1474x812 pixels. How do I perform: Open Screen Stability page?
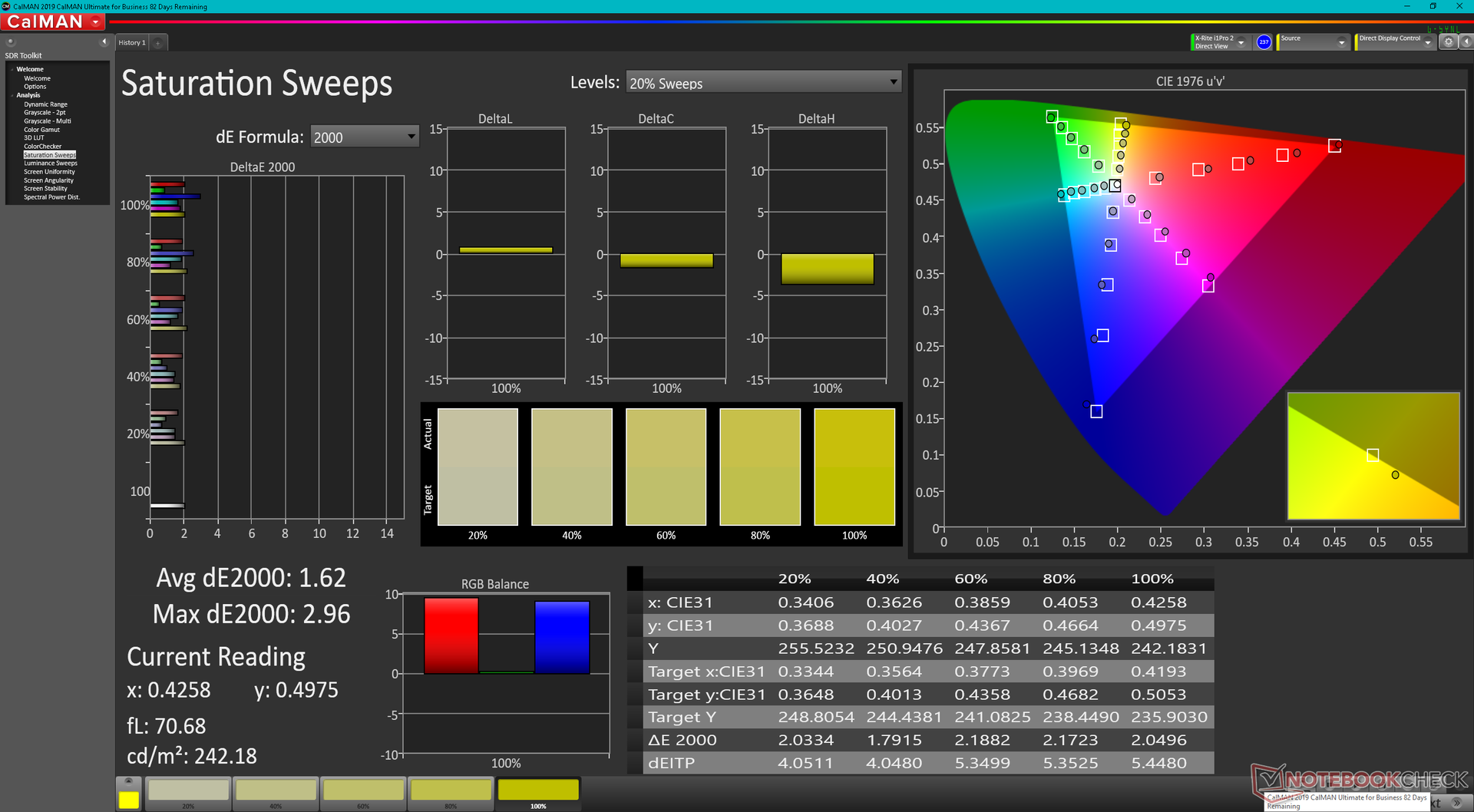point(45,189)
